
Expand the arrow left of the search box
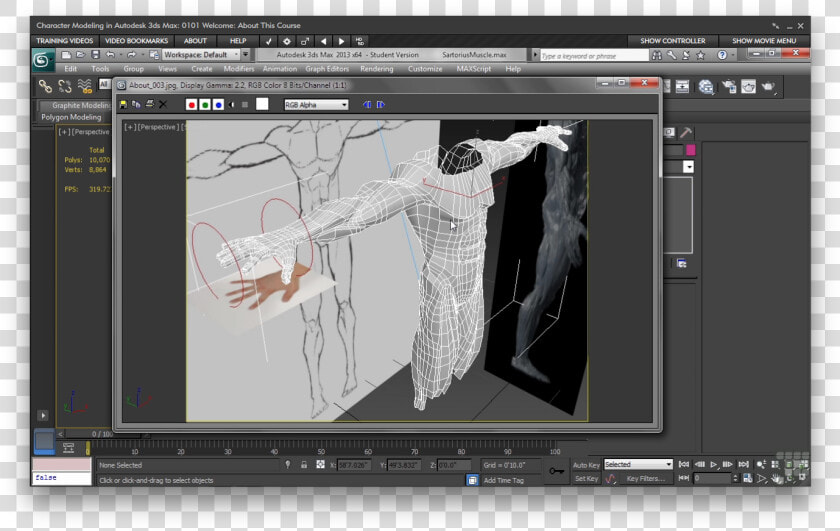[535, 55]
